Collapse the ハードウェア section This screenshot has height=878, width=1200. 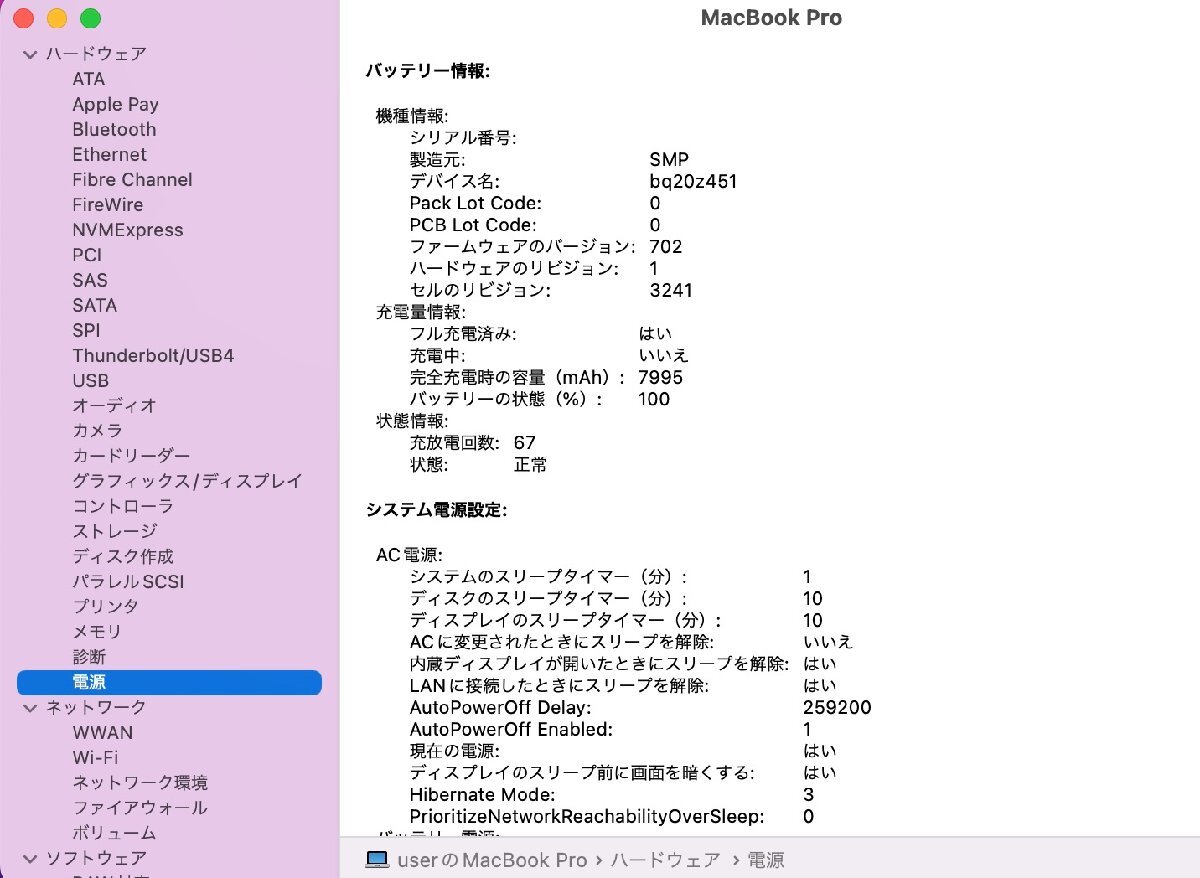pyautogui.click(x=29, y=53)
